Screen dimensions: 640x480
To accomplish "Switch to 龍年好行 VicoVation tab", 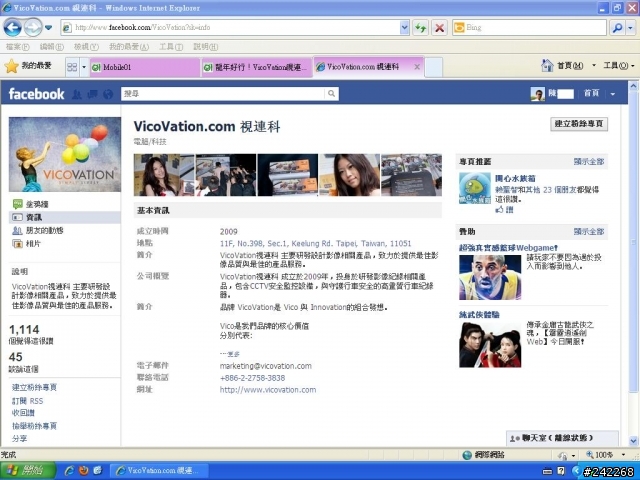I will coord(256,67).
